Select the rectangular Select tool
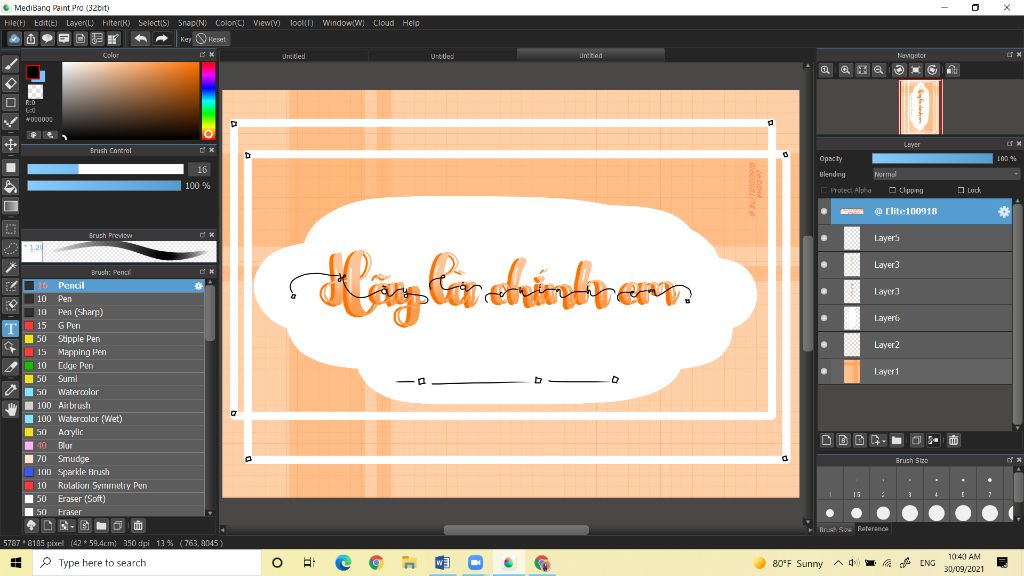 10,229
